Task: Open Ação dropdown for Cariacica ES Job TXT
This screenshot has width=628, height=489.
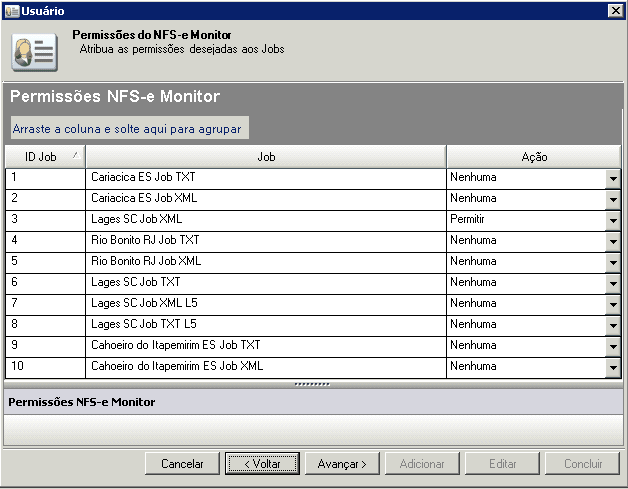Action: click(x=613, y=178)
